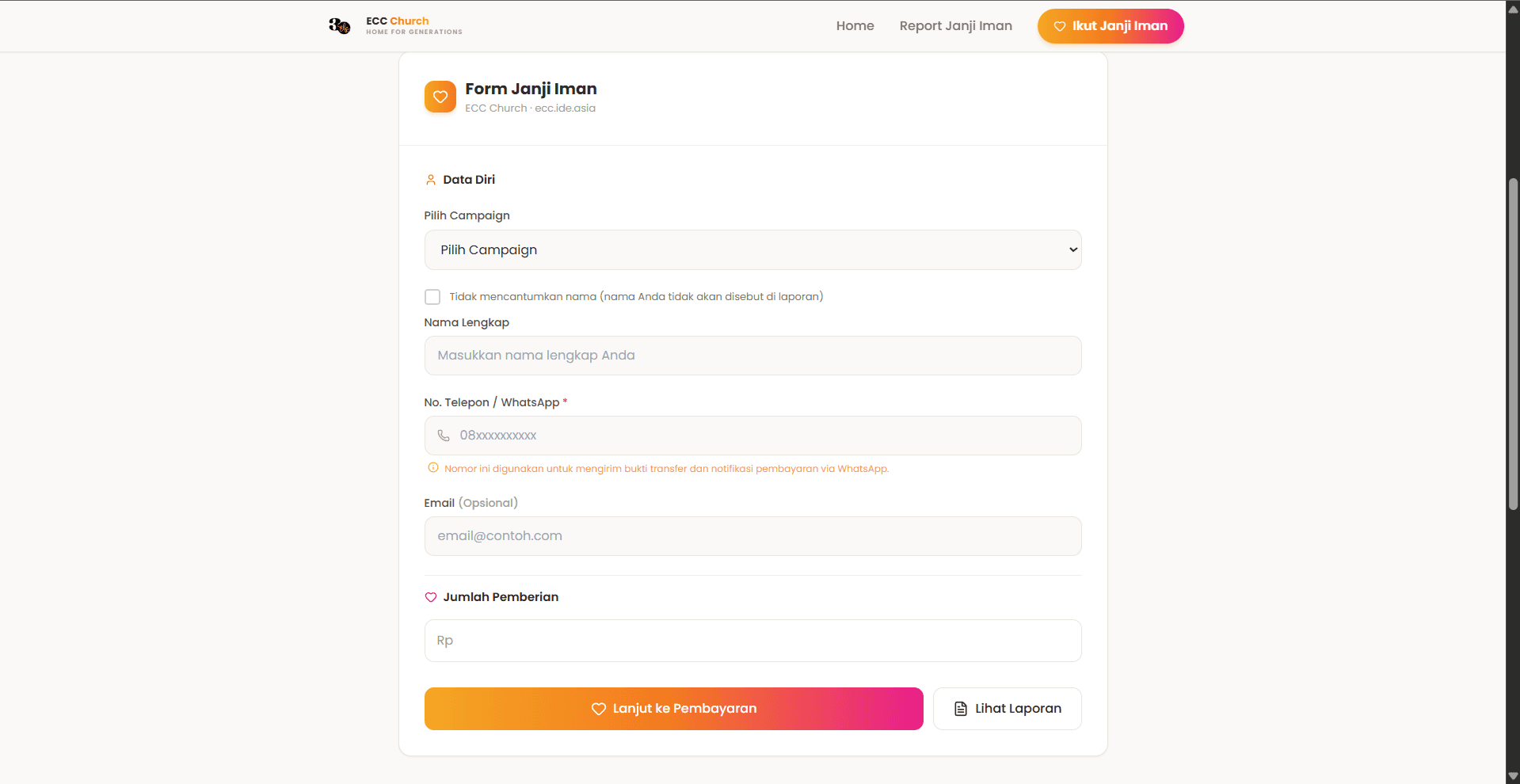
Task: Click the phone icon in WhatsApp field
Action: (x=444, y=436)
